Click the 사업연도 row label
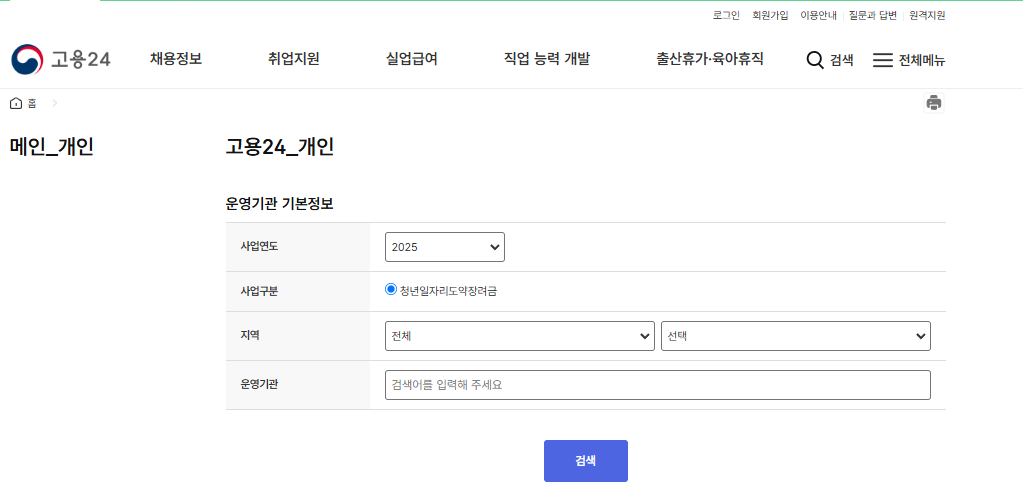Image resolution: width=1023 pixels, height=500 pixels. (259, 246)
